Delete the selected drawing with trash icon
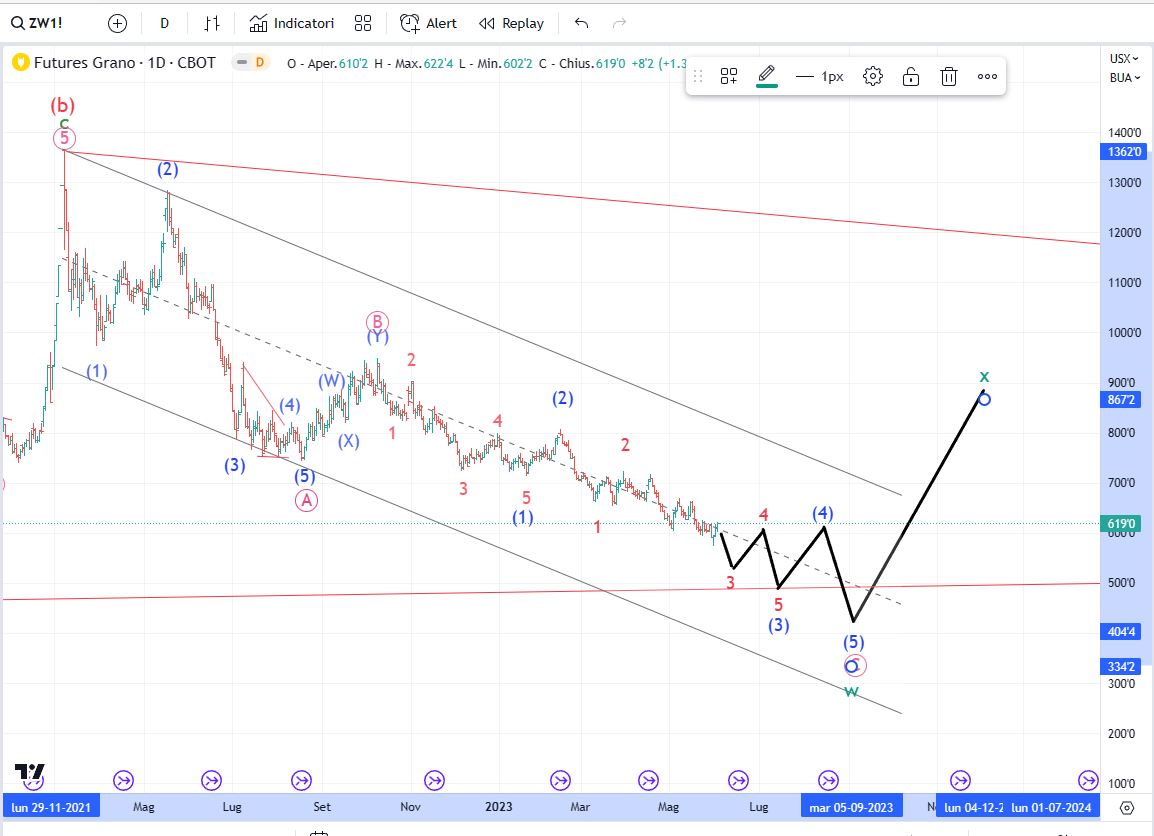Image resolution: width=1154 pixels, height=836 pixels. coord(949,76)
